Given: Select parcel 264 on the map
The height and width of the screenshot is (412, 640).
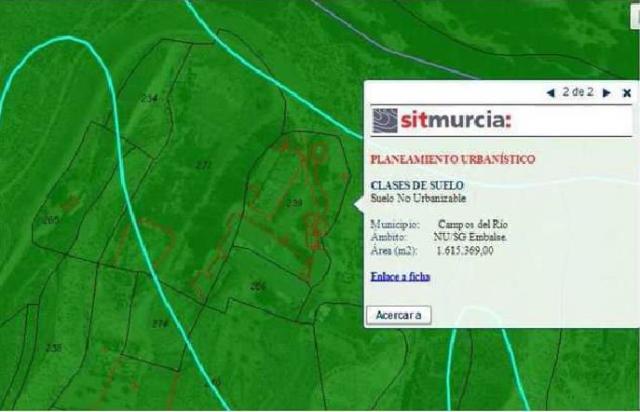Looking at the screenshot, I should [x=258, y=286].
